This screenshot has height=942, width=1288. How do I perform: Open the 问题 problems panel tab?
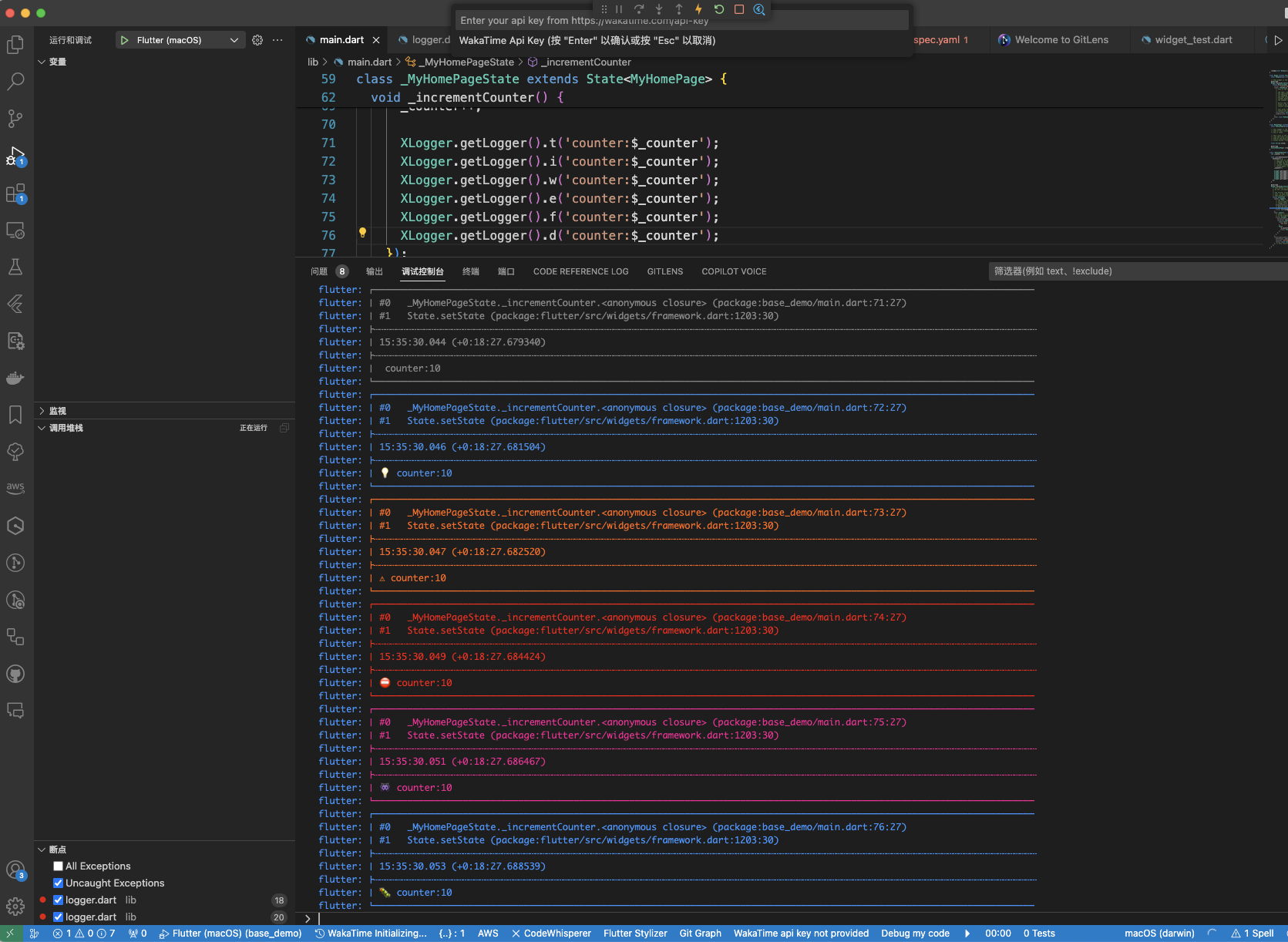[x=328, y=271]
